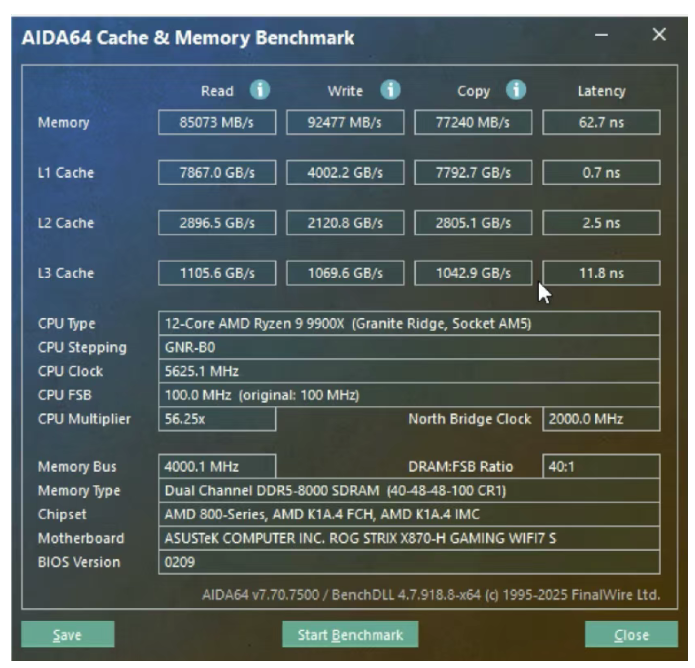The height and width of the screenshot is (668, 695).
Task: Click the info icon next to Copy
Action: pyautogui.click(x=516, y=90)
